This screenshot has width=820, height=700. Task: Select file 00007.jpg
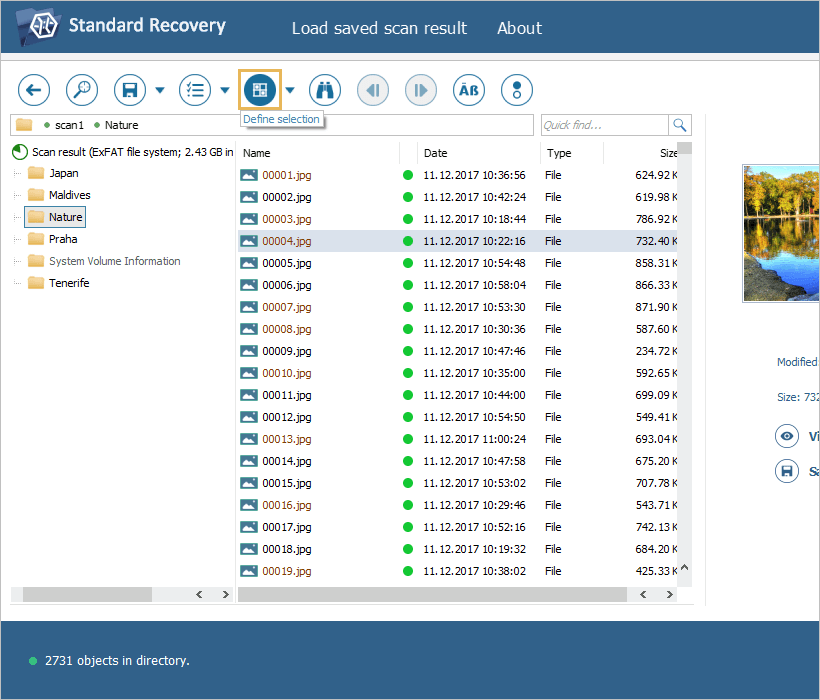click(287, 307)
